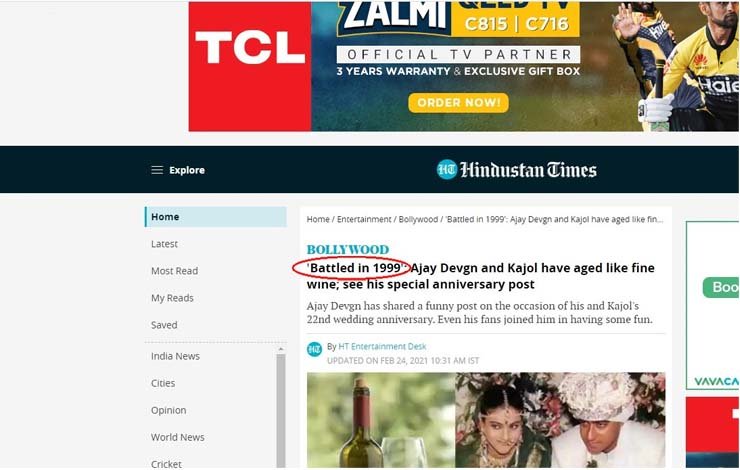Click the sidebar scrollbar up arrow
740x470 pixels.
click(281, 349)
